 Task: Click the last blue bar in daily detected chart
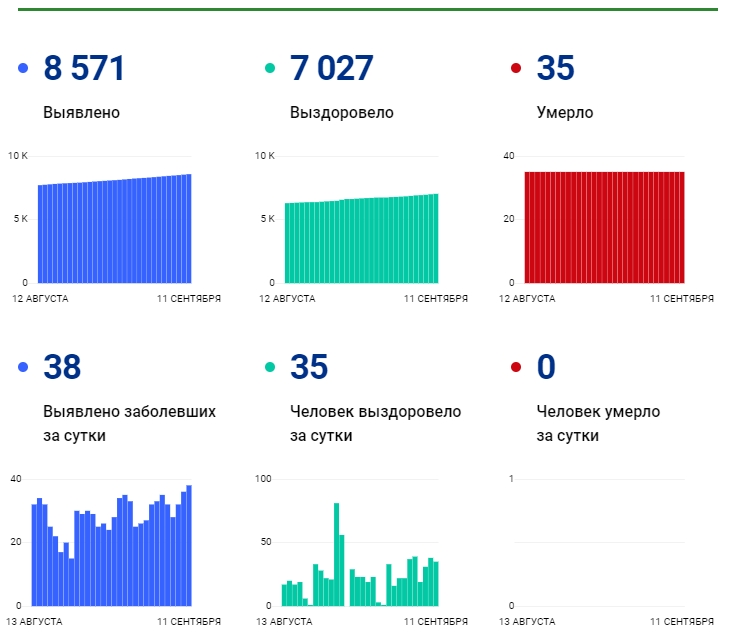[x=189, y=545]
